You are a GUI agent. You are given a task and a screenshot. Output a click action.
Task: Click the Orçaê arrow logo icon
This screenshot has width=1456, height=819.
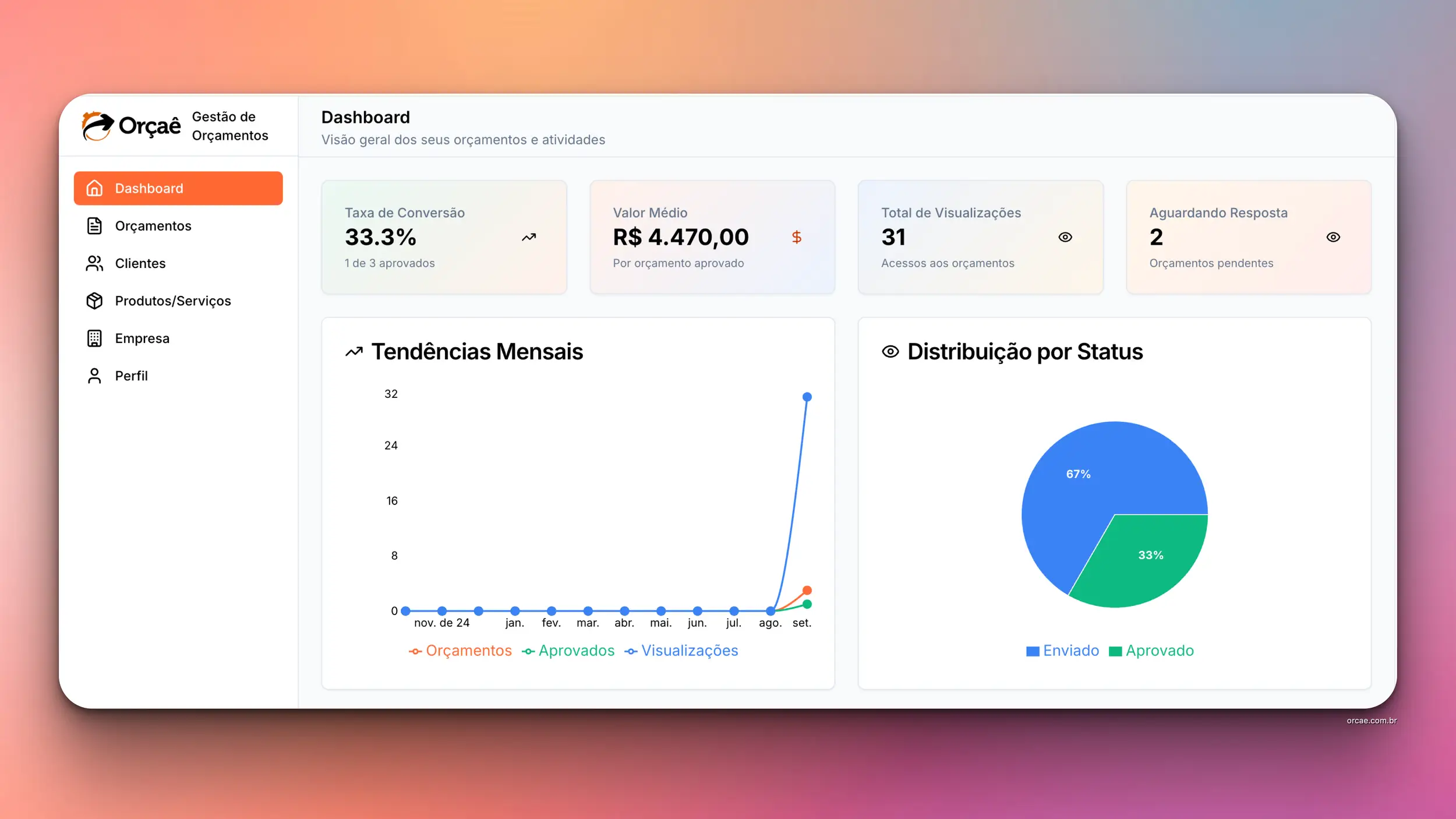(97, 126)
